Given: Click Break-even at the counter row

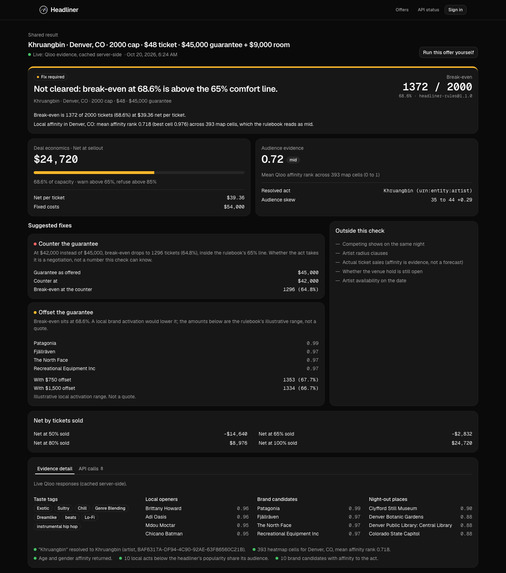Looking at the screenshot, I should click(x=176, y=289).
